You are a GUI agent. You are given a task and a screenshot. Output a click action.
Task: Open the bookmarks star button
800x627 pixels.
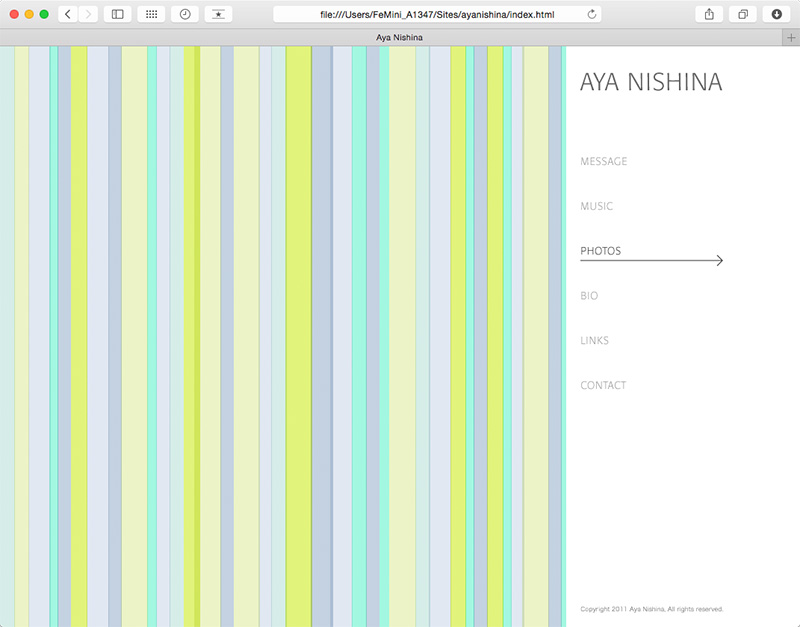pyautogui.click(x=218, y=14)
